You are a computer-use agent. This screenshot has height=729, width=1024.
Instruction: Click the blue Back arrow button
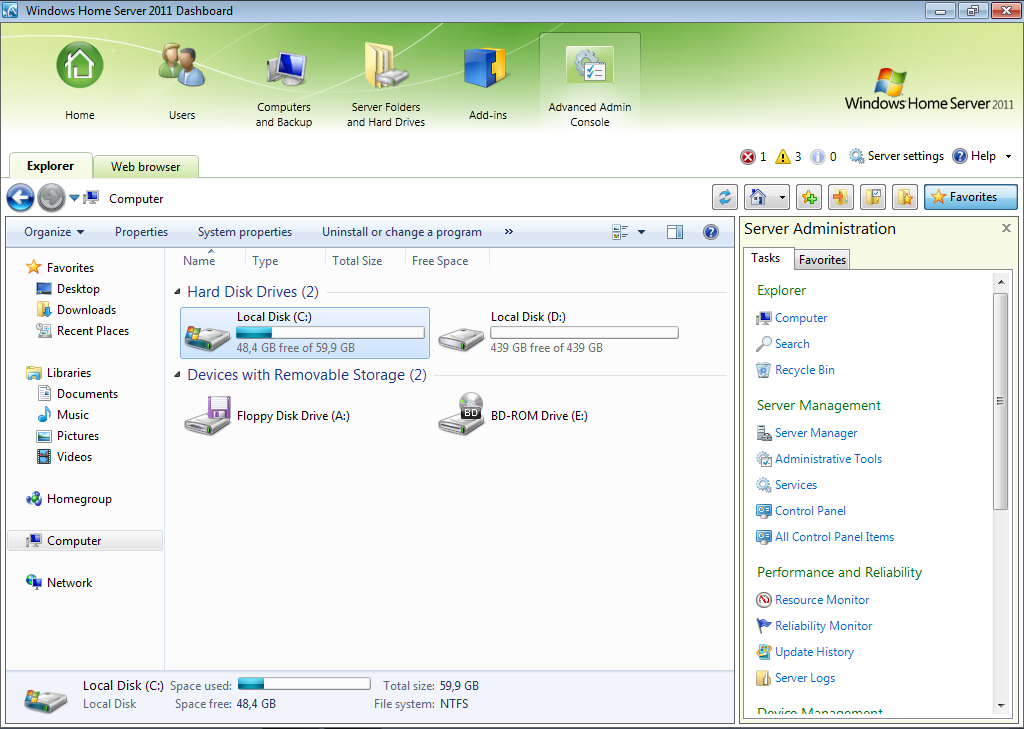pos(20,197)
